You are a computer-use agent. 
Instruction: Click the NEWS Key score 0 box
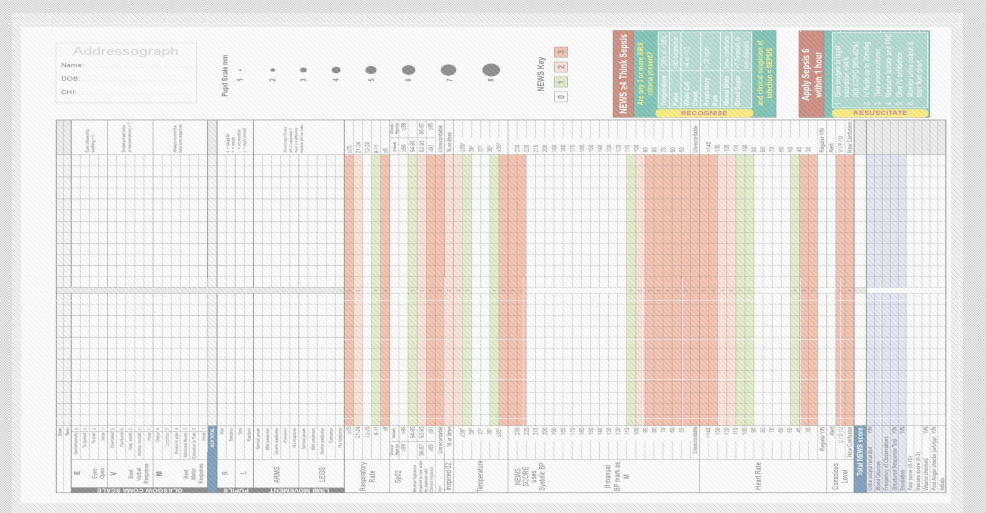coord(561,96)
